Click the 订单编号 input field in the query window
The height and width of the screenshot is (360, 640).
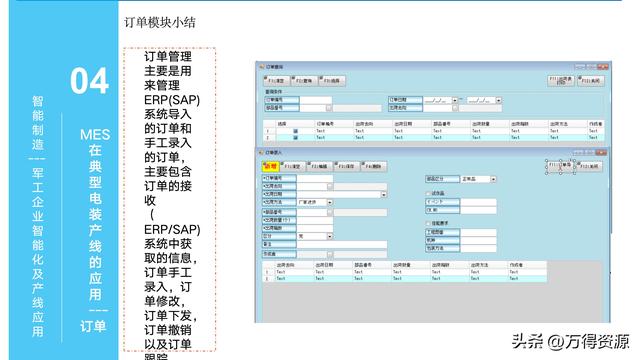(316, 100)
